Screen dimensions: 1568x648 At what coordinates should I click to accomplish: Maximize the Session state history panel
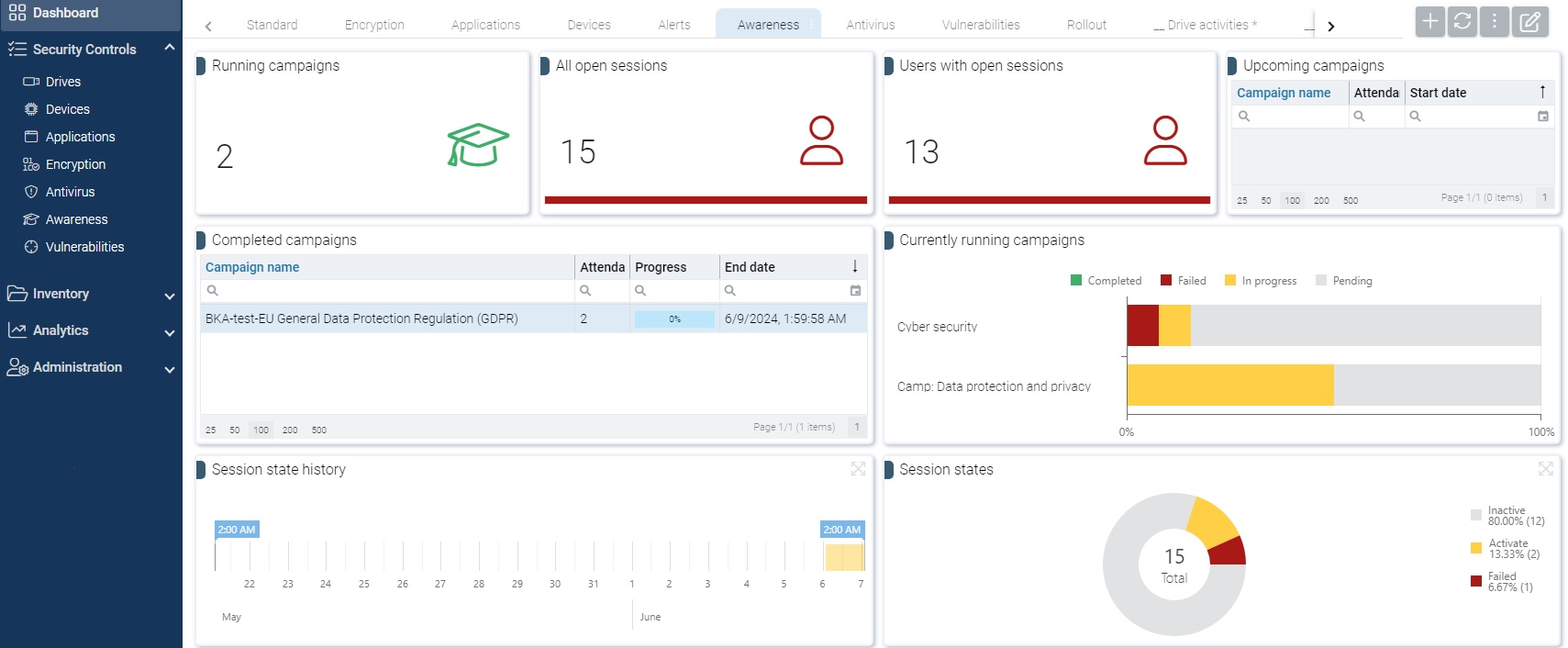858,469
